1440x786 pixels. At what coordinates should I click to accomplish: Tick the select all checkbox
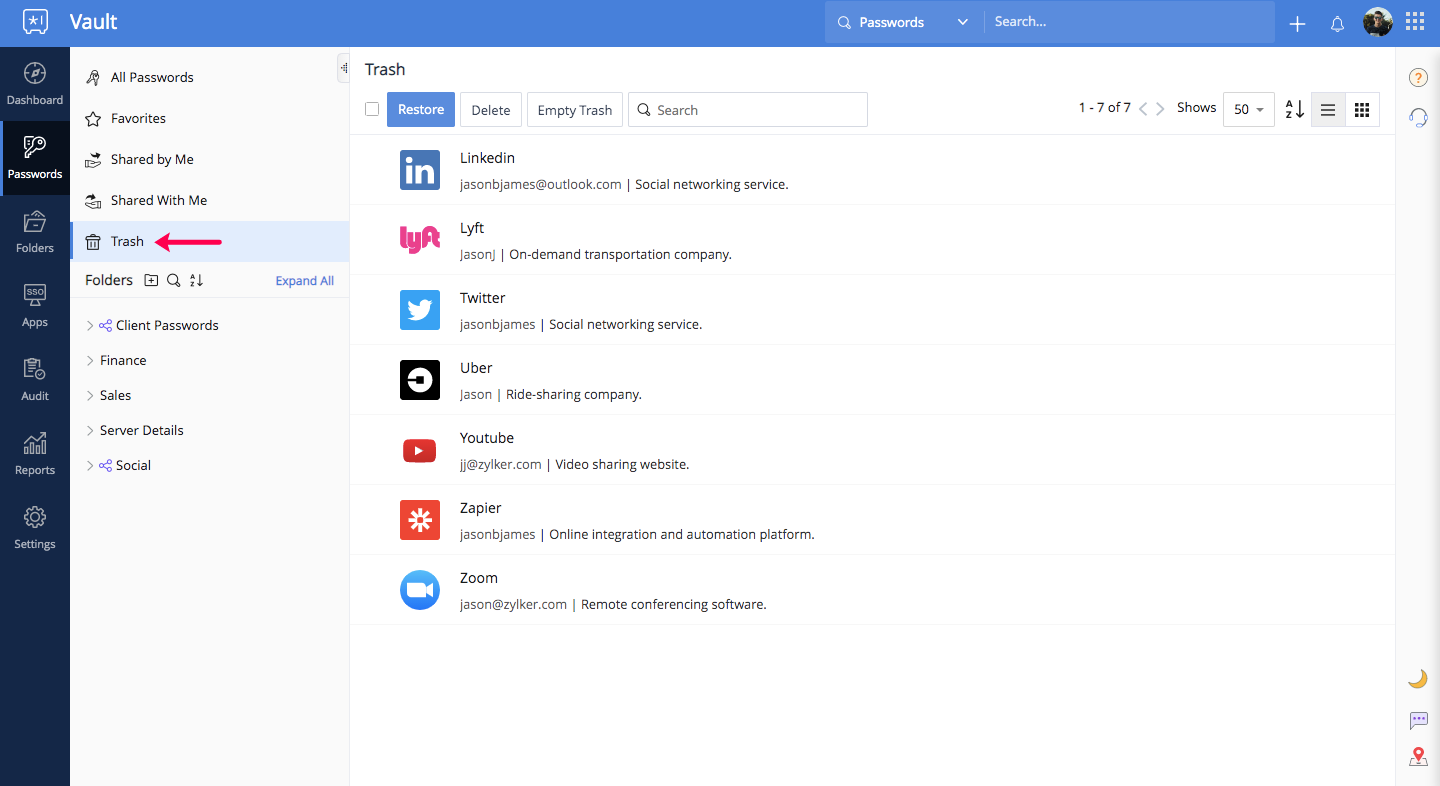click(372, 109)
